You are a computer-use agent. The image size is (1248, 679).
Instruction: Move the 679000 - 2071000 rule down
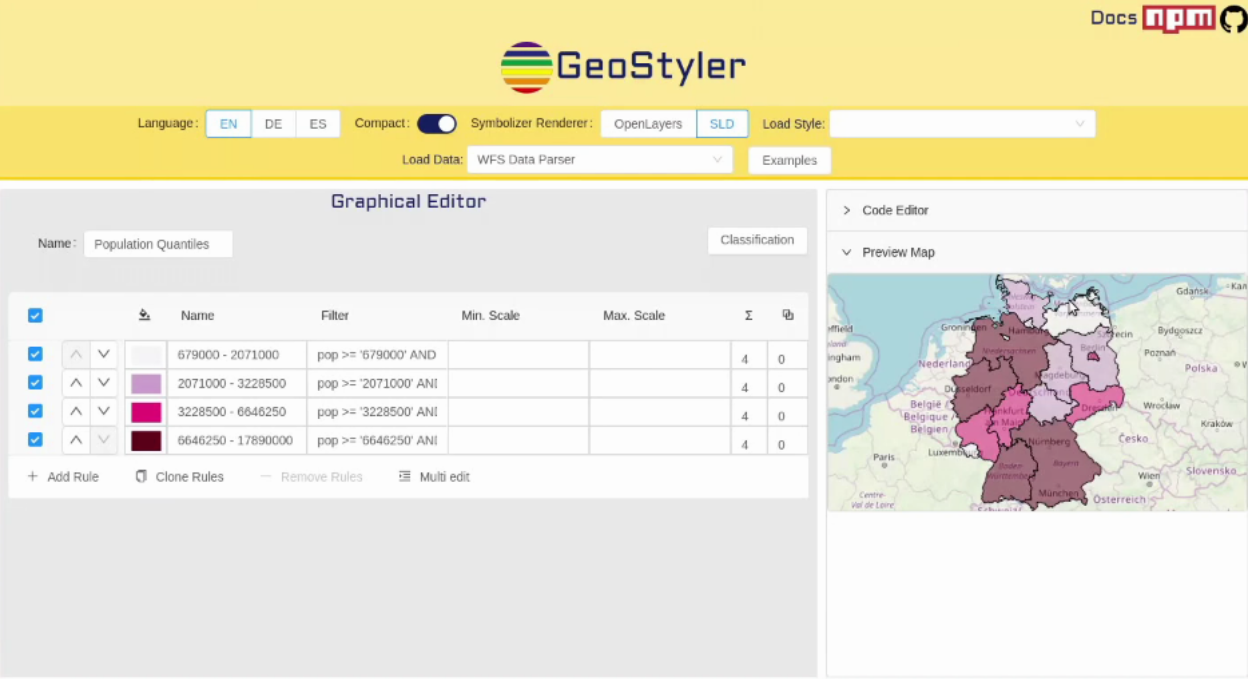(x=104, y=355)
